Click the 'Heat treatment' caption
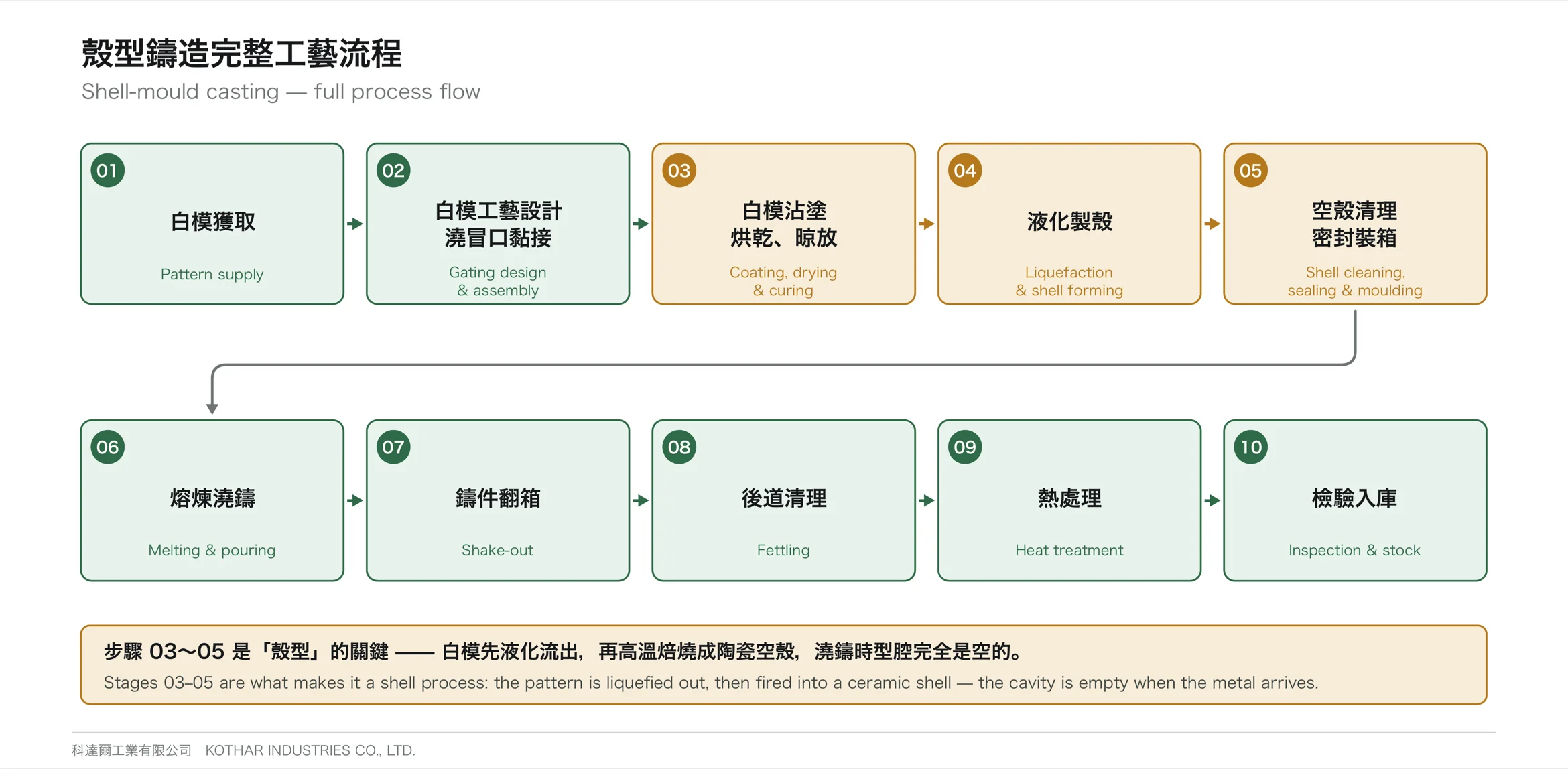This screenshot has width=1568, height=769. coord(1069,550)
